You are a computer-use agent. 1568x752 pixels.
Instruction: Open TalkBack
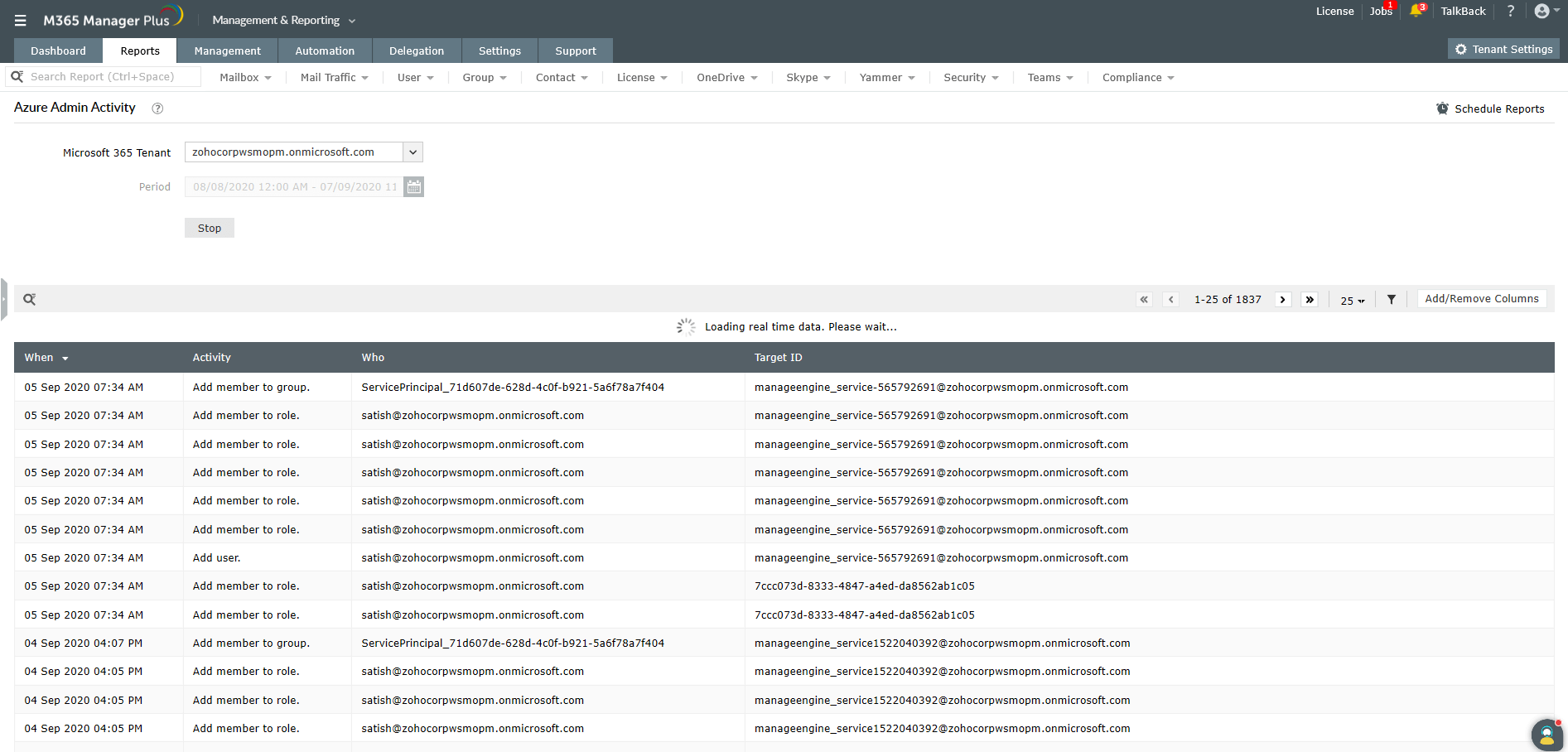click(1463, 11)
